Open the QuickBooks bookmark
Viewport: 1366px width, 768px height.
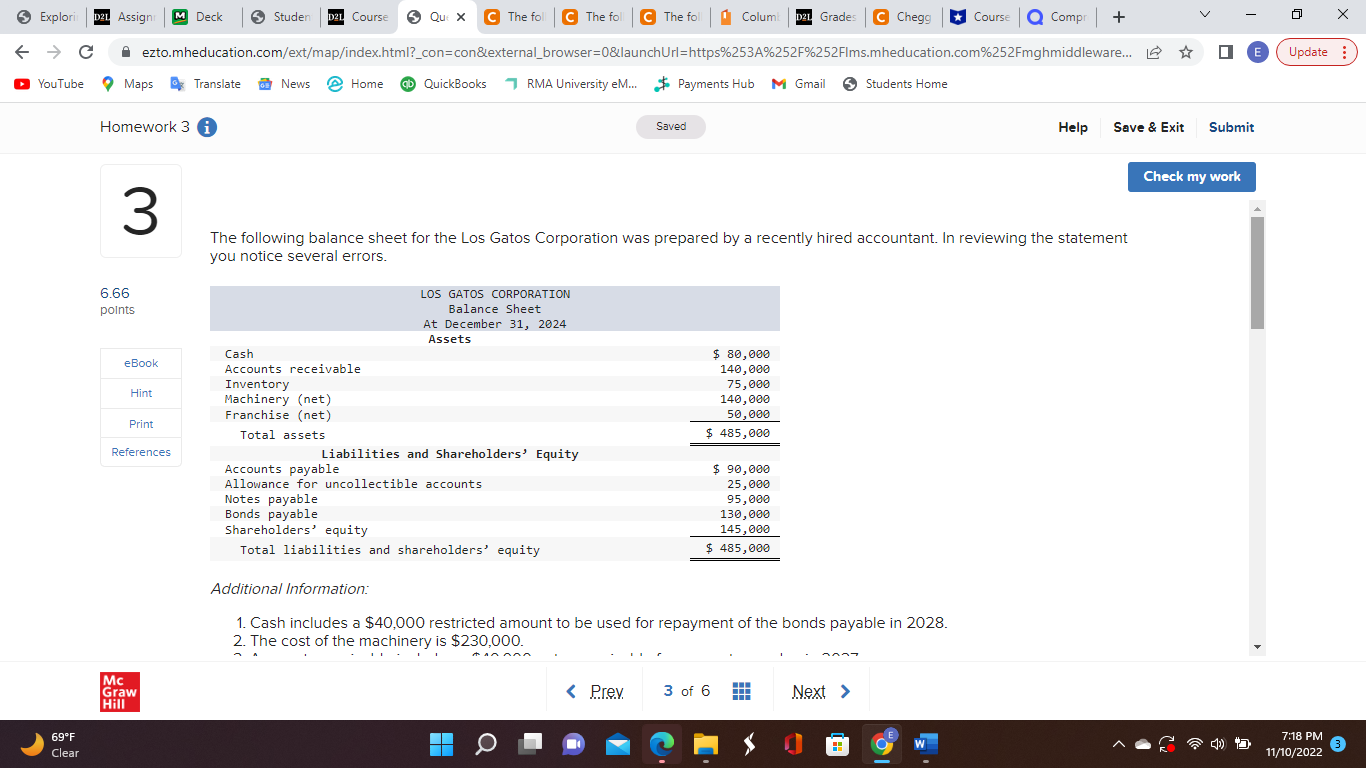pos(444,84)
